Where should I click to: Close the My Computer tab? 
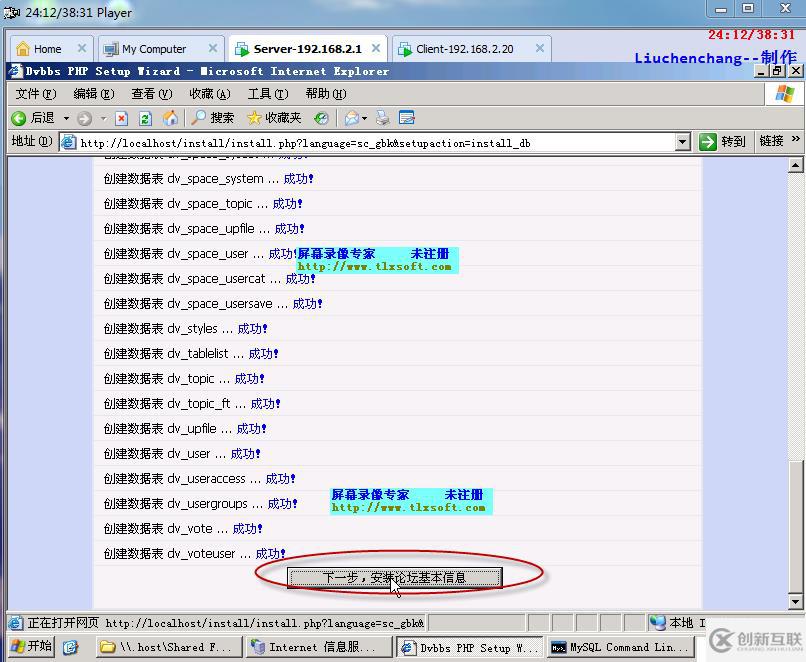[213, 48]
